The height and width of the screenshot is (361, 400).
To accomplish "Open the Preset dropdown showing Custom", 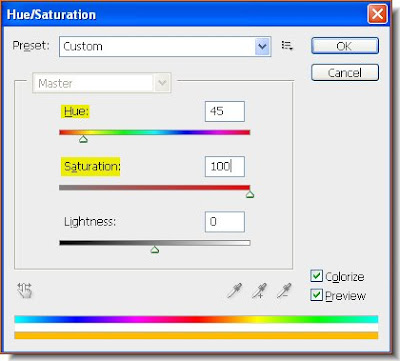I will point(165,46).
